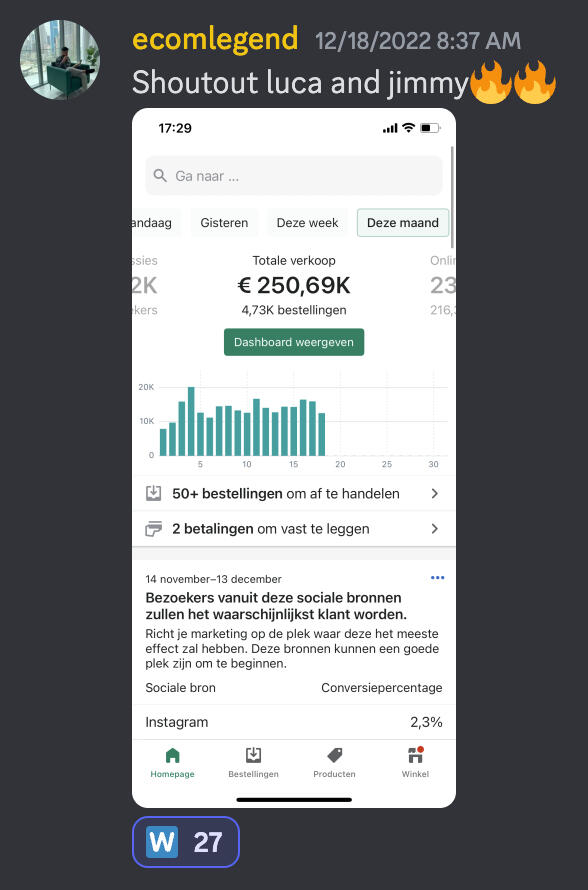Expand 50+ bestellingen om af te handelen chevron
This screenshot has width=588, height=890.
(x=435, y=494)
